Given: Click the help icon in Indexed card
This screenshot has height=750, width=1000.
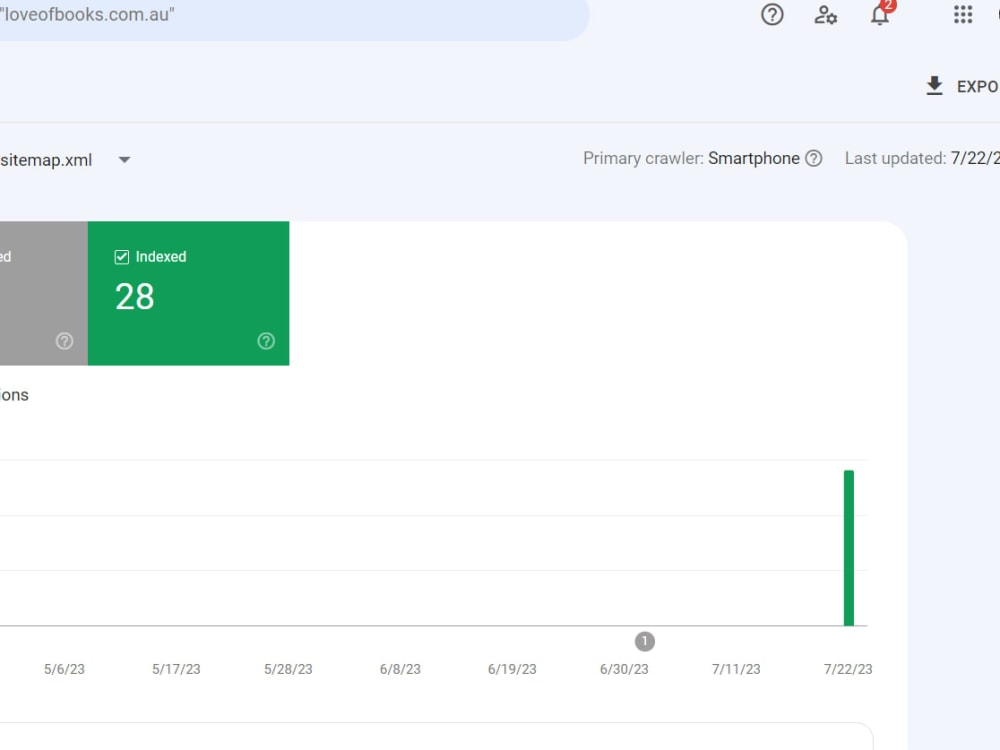Looking at the screenshot, I should (x=266, y=341).
